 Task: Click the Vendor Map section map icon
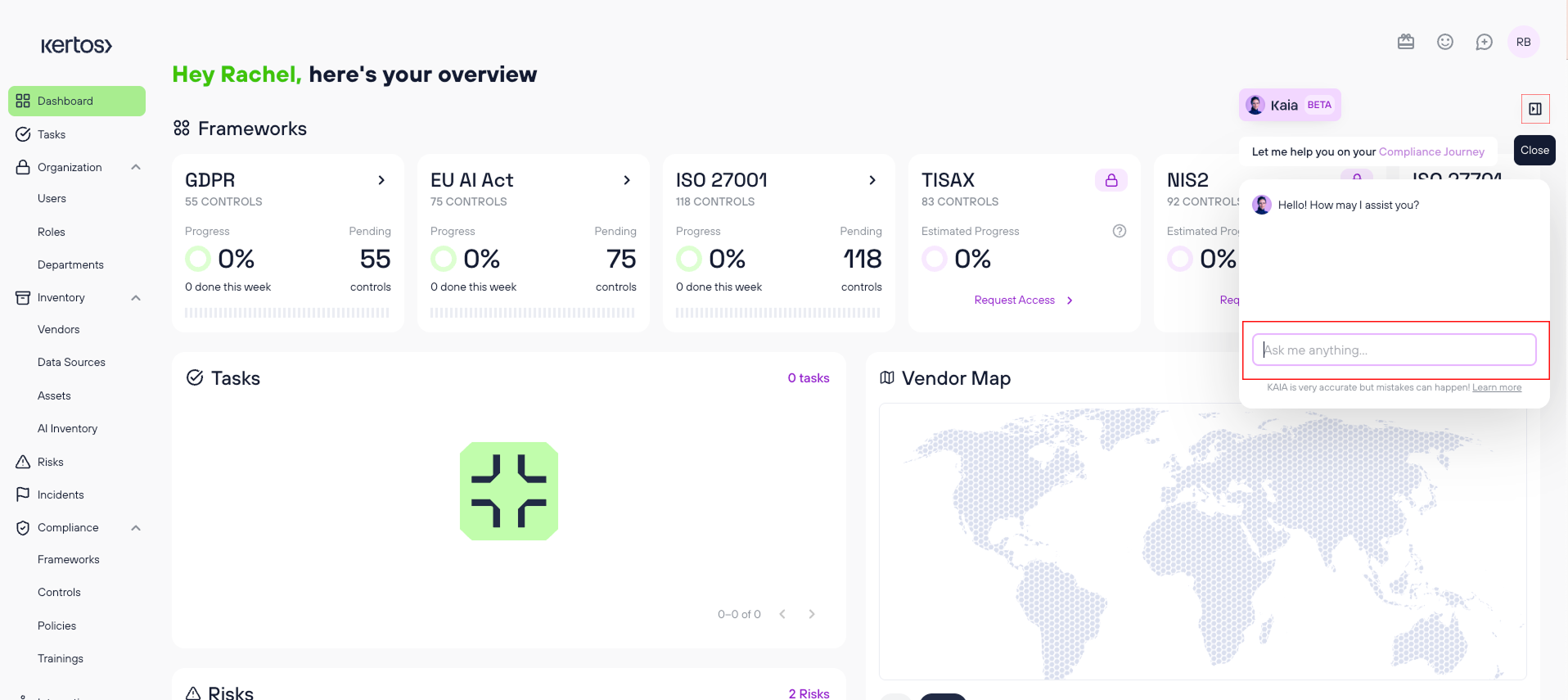887,377
